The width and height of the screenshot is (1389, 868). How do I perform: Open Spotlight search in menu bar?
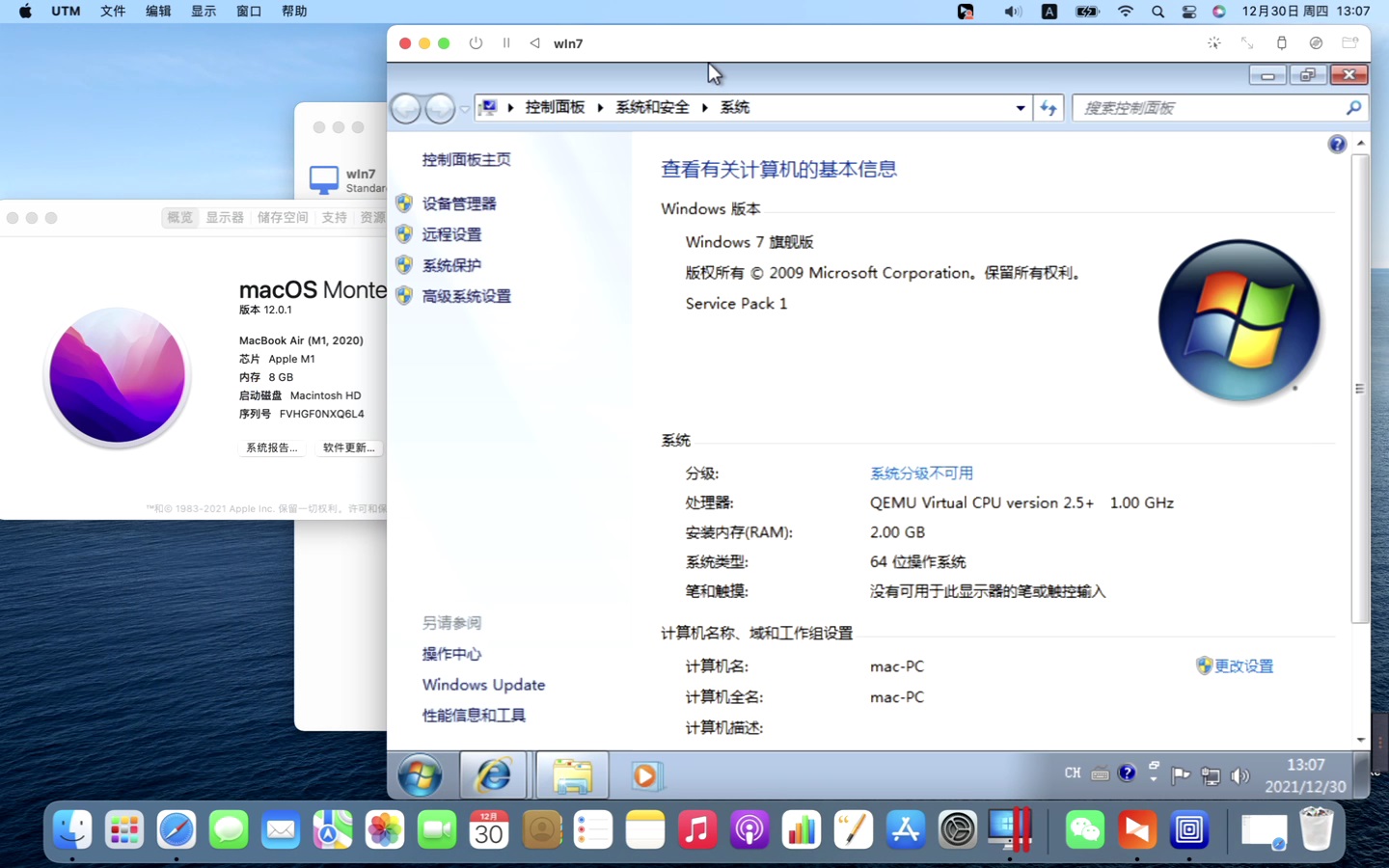[1157, 12]
